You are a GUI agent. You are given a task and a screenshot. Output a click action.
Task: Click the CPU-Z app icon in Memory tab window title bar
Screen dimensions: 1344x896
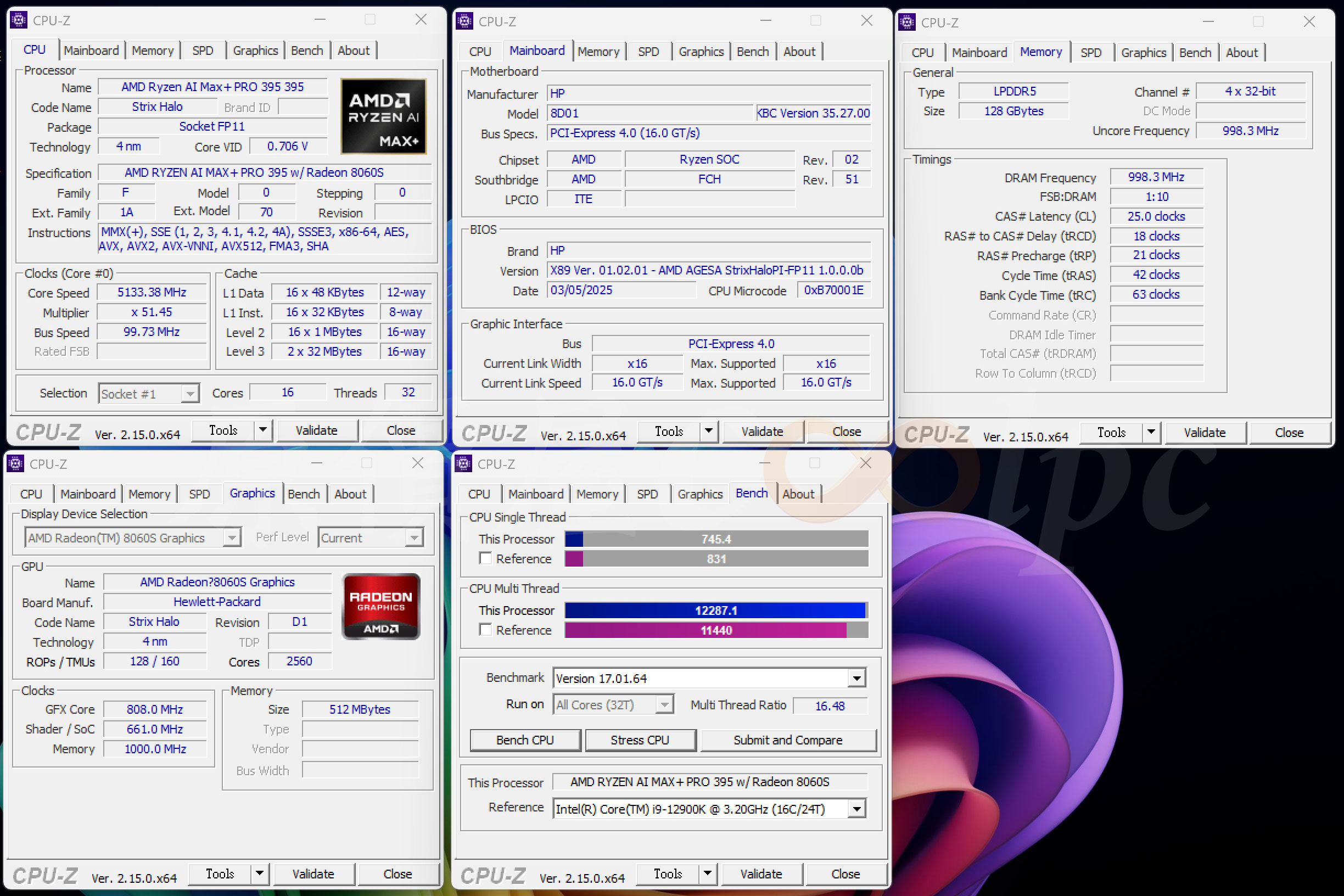(907, 23)
